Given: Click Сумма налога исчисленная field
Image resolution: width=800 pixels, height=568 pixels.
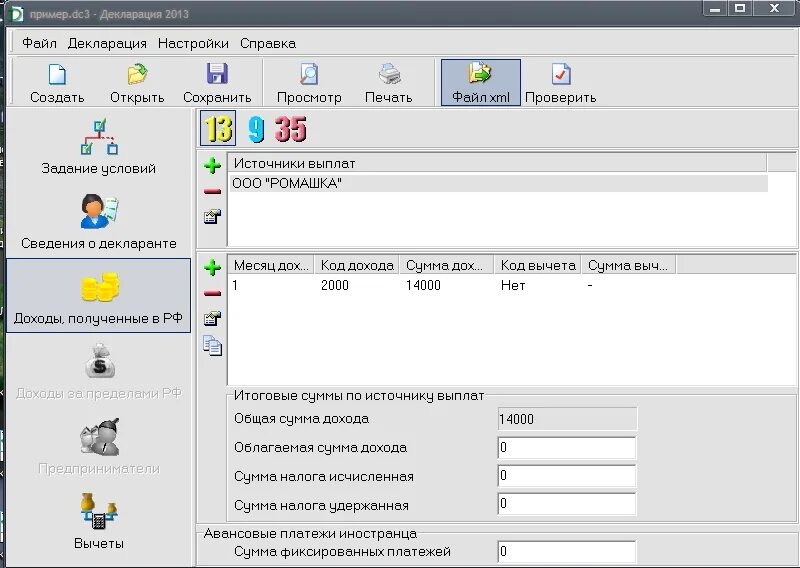Looking at the screenshot, I should (x=567, y=476).
